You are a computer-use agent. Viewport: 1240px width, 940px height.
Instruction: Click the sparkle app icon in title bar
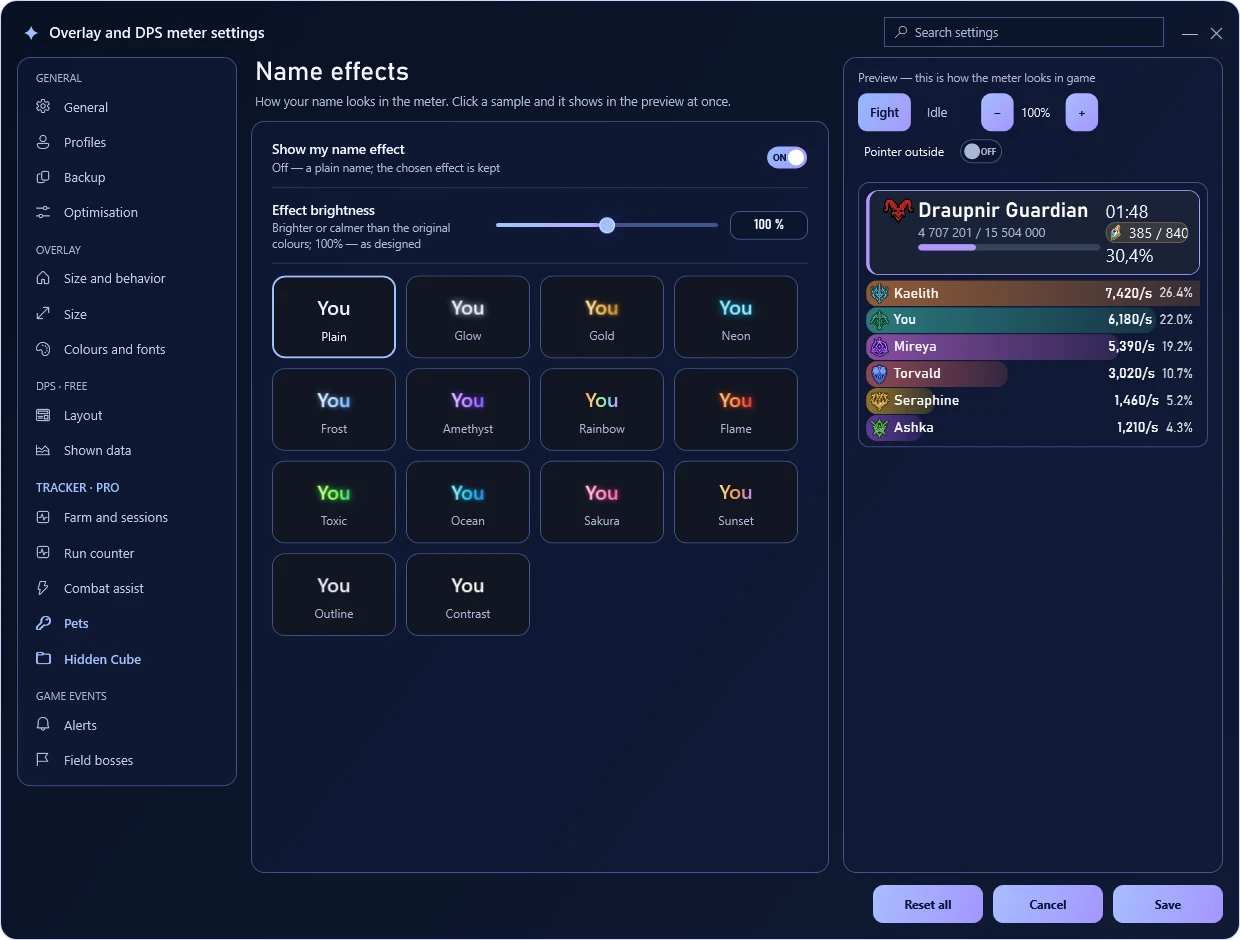(31, 33)
